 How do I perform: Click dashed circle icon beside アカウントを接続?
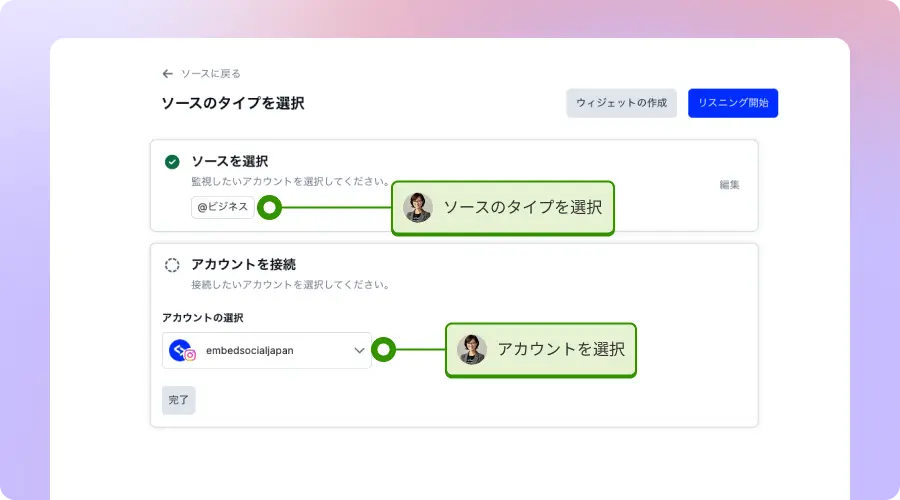point(172,265)
